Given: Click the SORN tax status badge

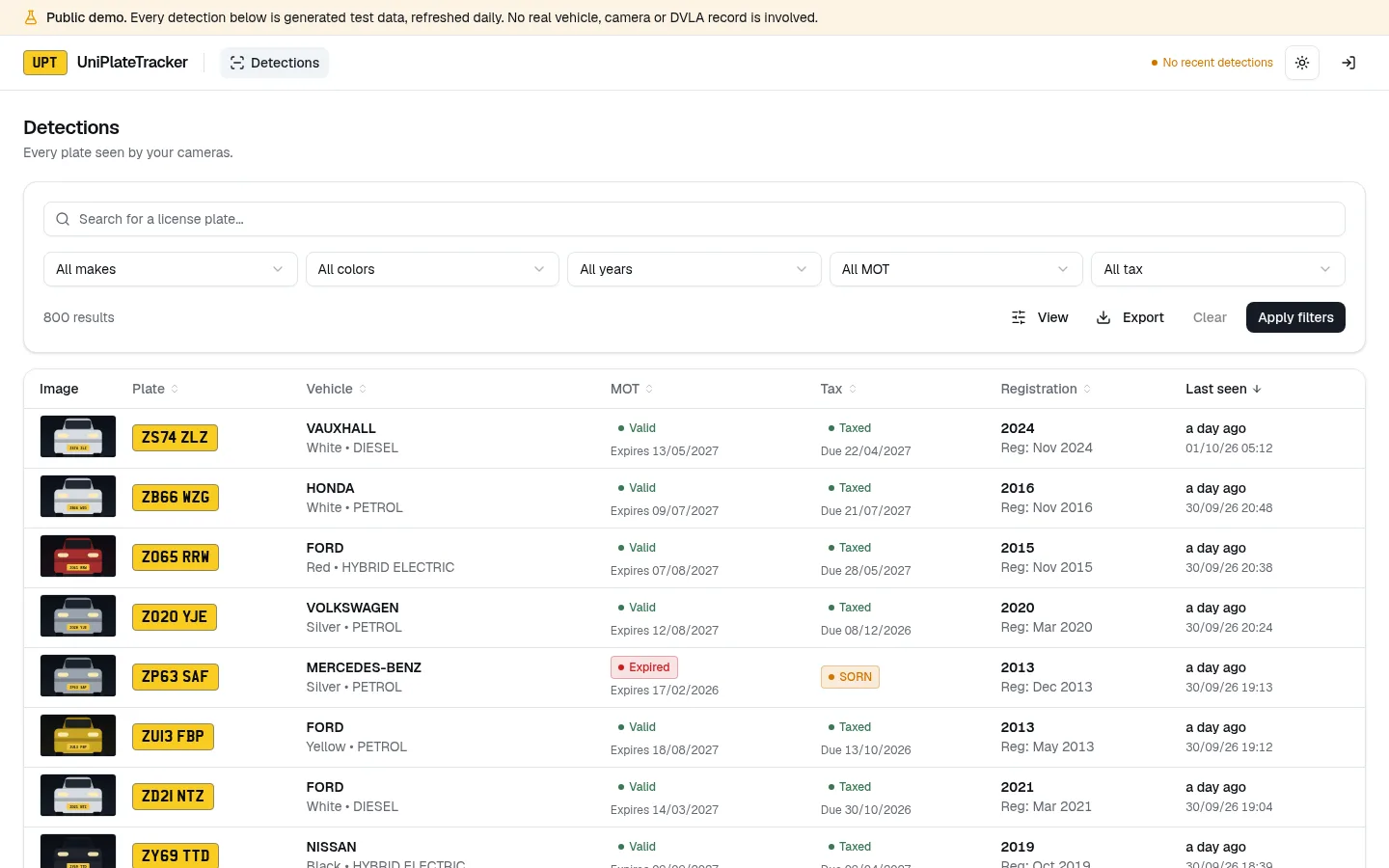Looking at the screenshot, I should 850,677.
